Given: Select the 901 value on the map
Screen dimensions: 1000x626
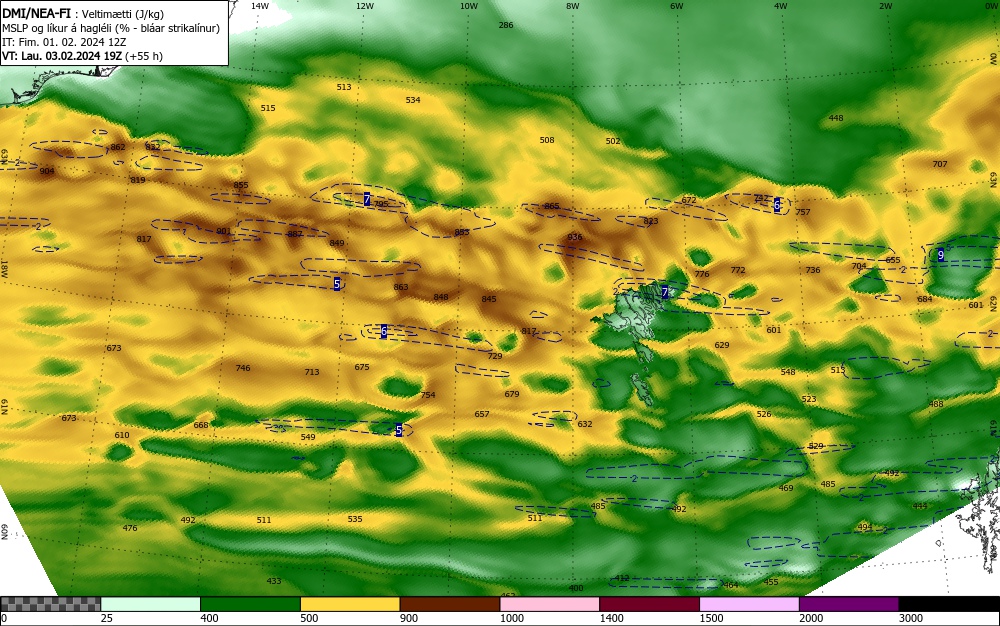Looking at the screenshot, I should click(223, 231).
